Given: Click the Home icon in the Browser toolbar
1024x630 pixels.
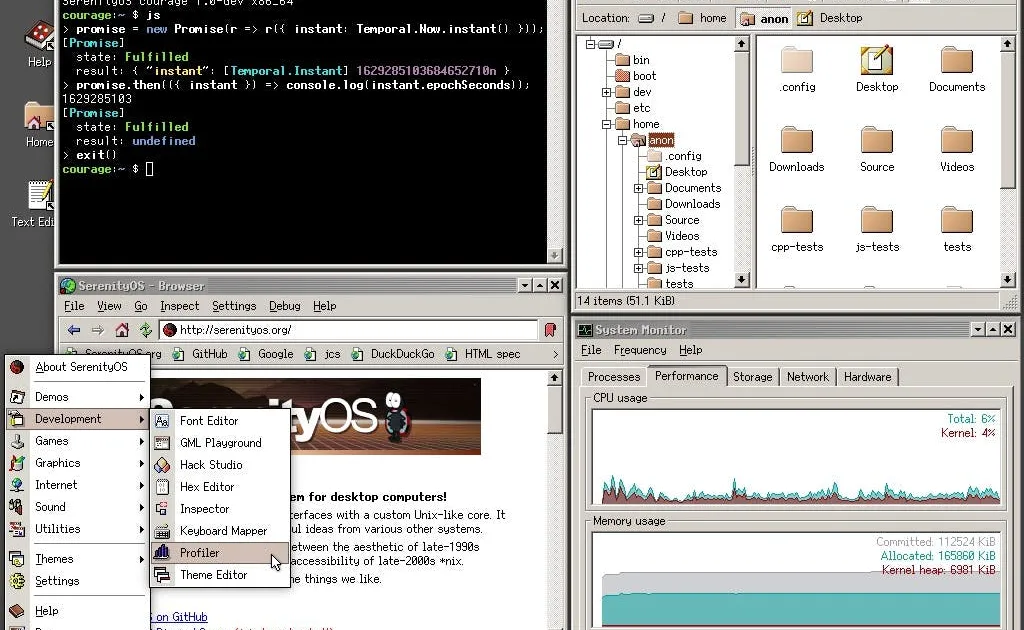Looking at the screenshot, I should coord(122,330).
